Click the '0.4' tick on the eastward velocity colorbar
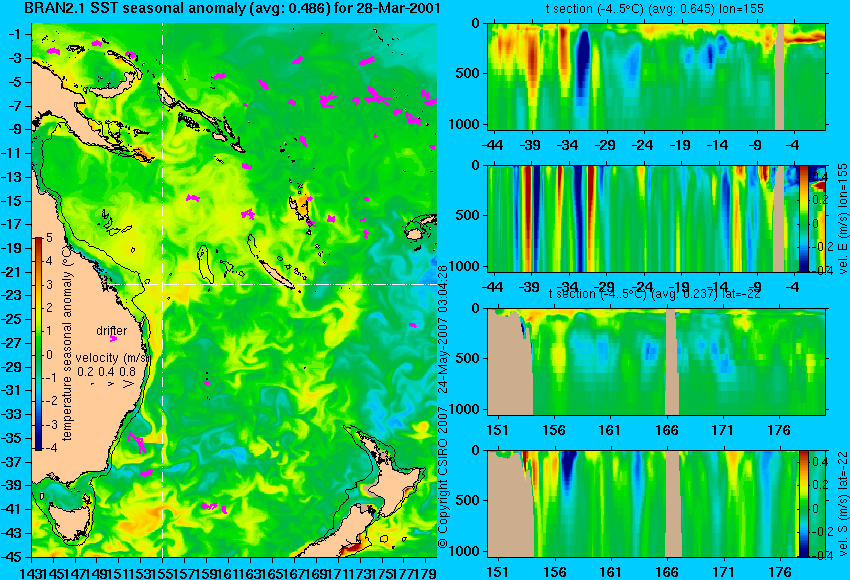850x580 pixels. tap(819, 177)
